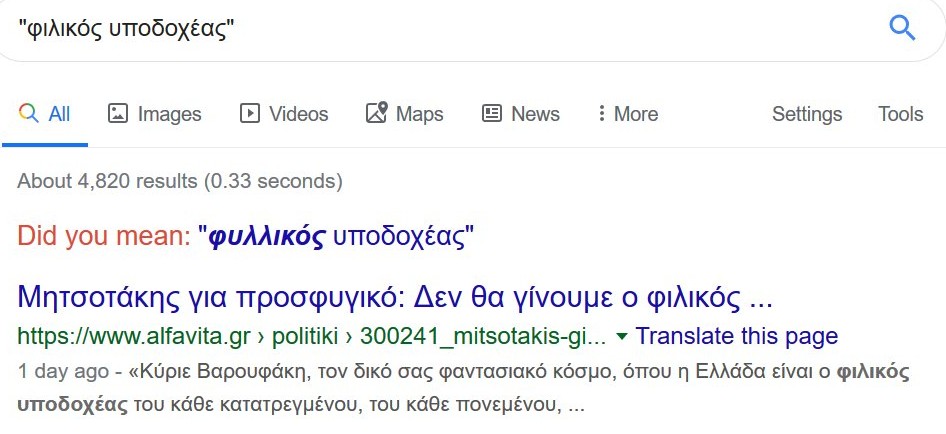Open the search Tools options
Image resolution: width=946 pixels, height=434 pixels.
[x=900, y=114]
